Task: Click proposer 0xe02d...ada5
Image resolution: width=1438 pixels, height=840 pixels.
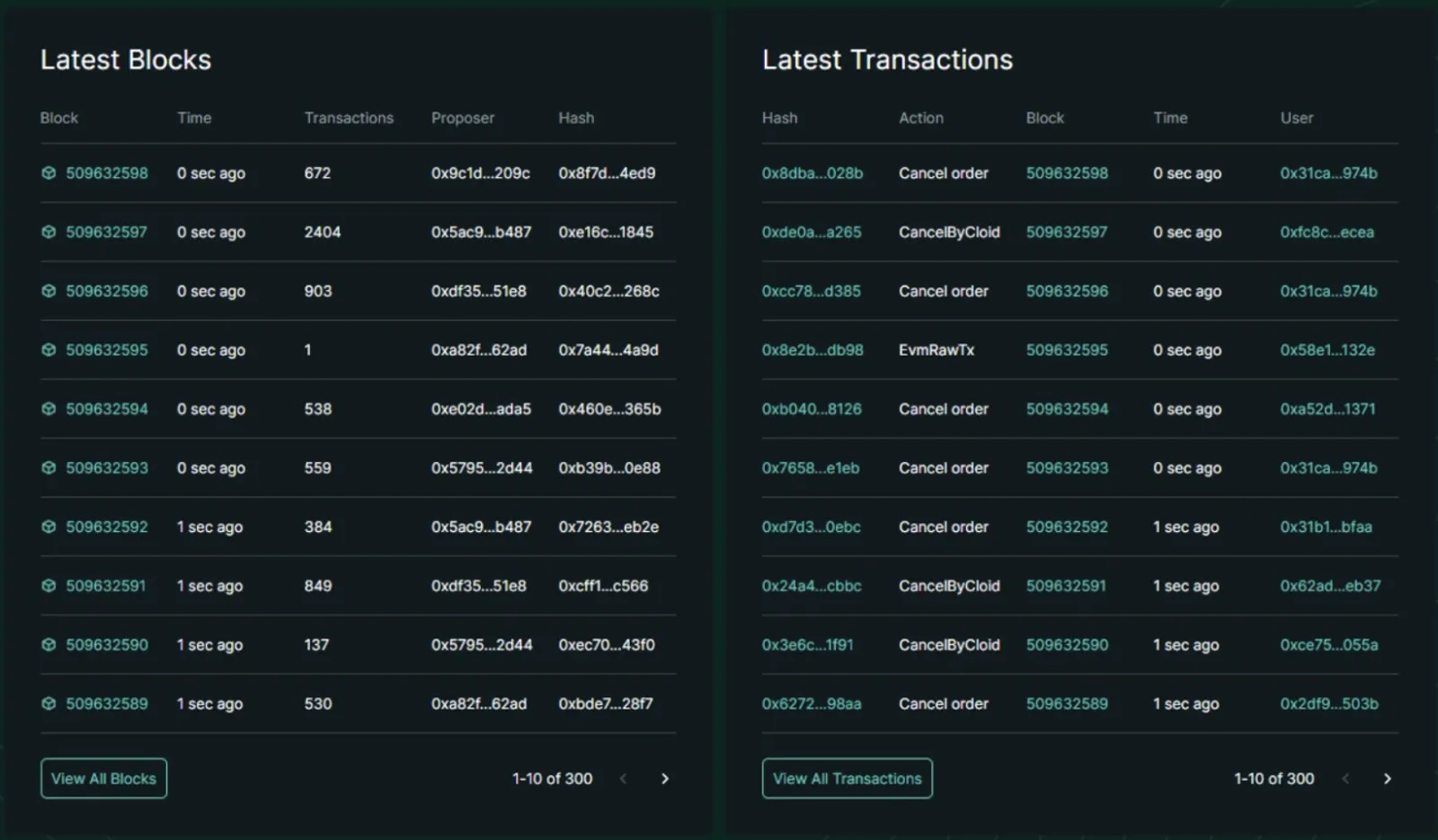Action: pos(481,409)
